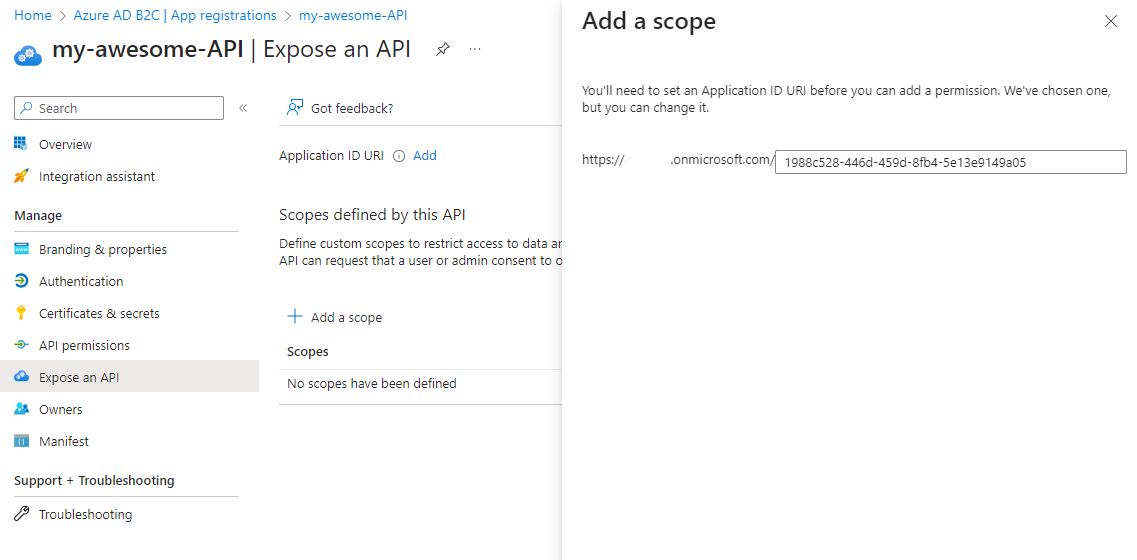Open the Overview menu item
Image resolution: width=1137 pixels, height=560 pixels.
click(x=65, y=144)
